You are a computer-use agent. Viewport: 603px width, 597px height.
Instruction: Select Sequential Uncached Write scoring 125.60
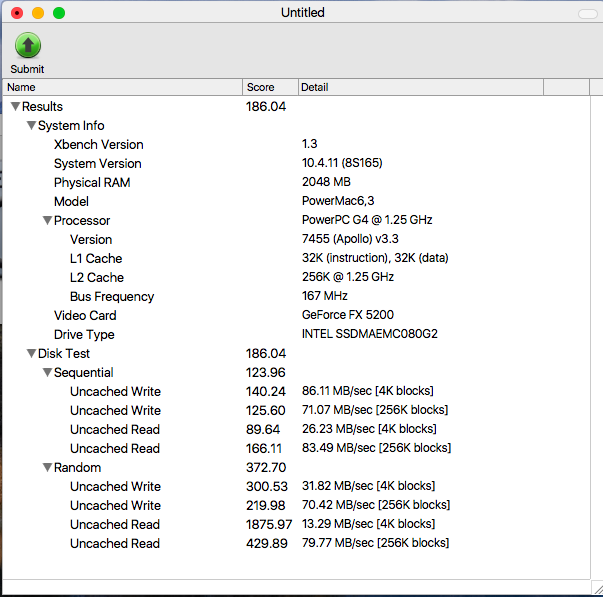pos(296,410)
